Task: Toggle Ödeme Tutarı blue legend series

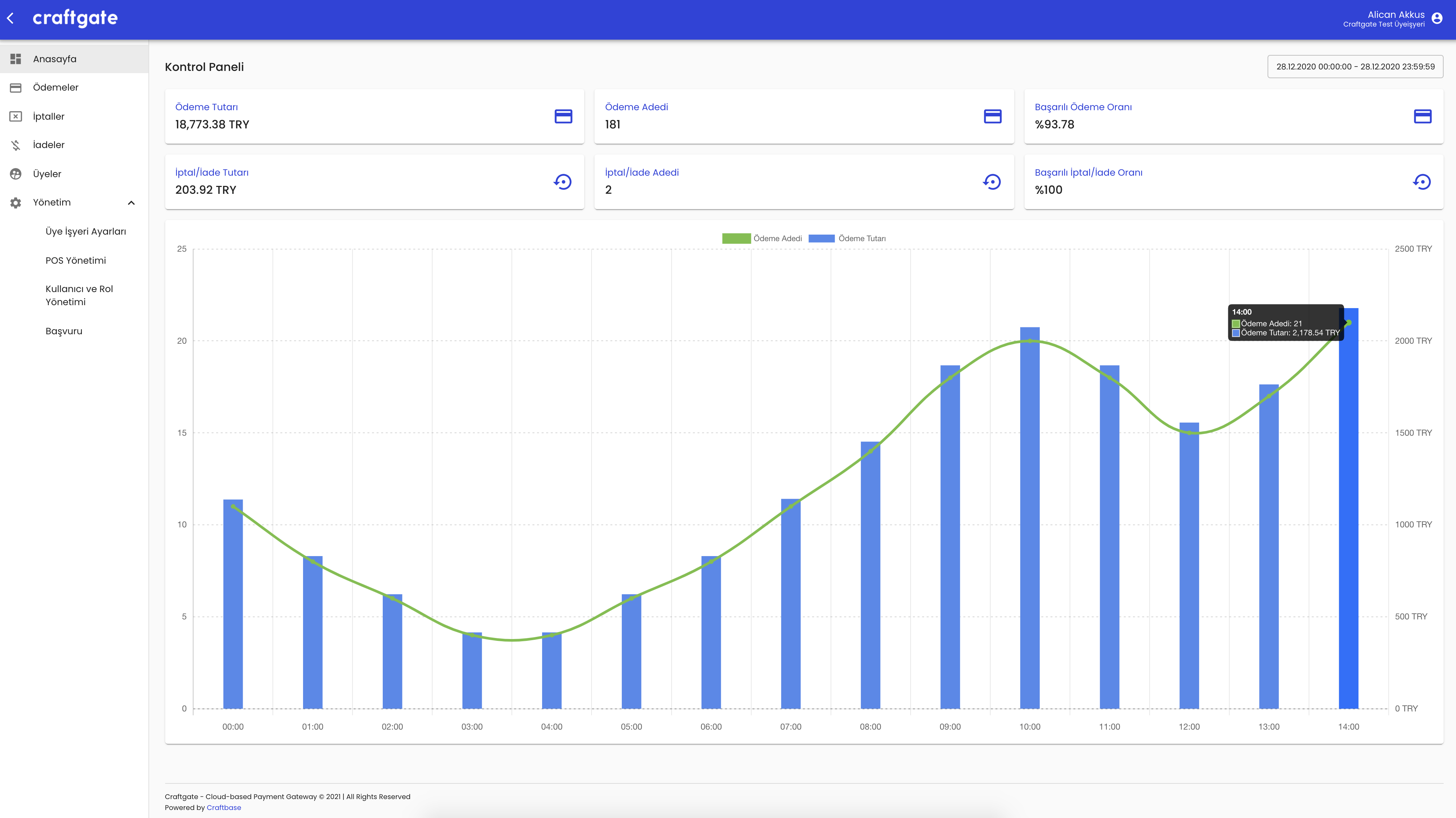Action: coord(821,238)
